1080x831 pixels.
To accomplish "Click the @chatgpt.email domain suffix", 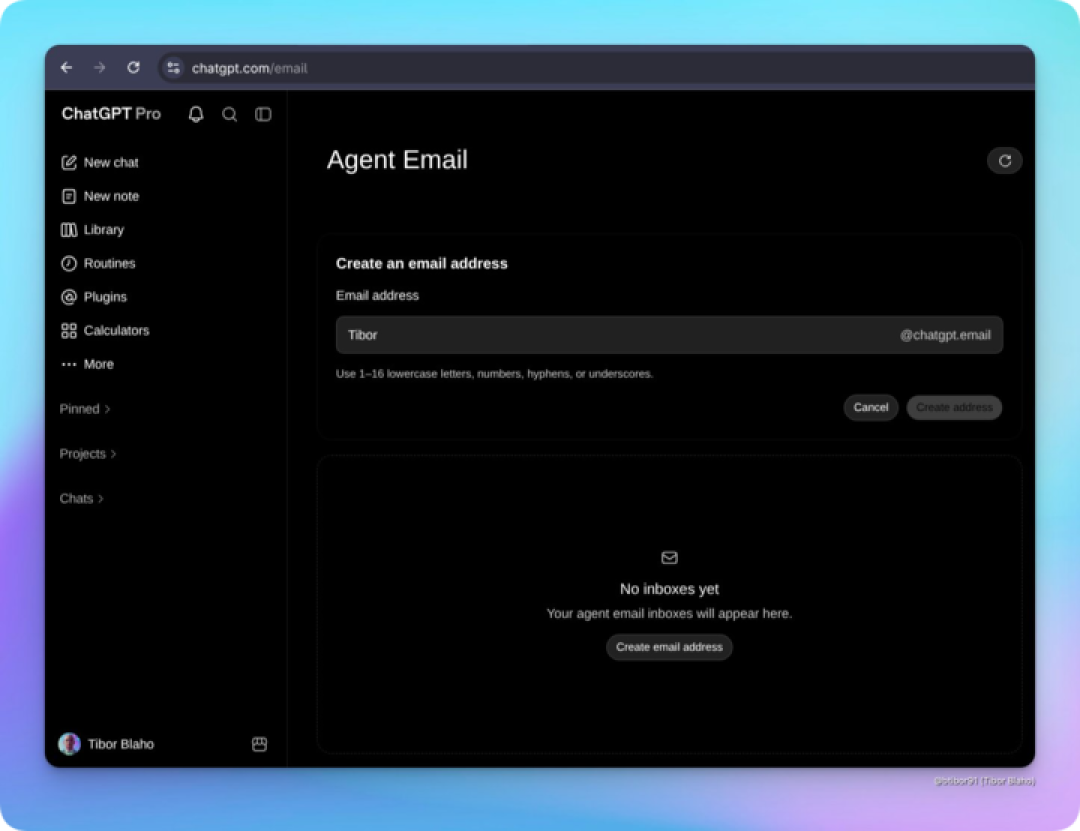I will coord(945,335).
